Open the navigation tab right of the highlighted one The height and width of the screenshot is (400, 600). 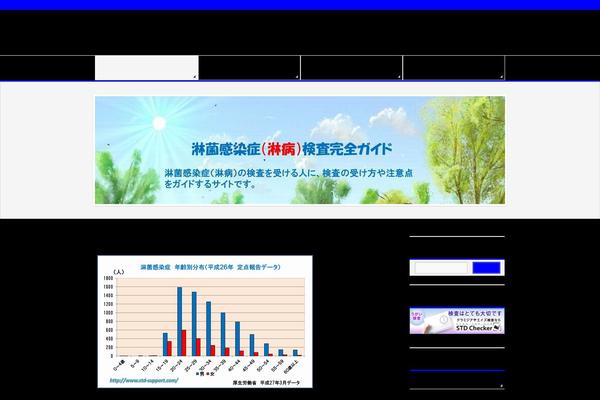point(249,68)
